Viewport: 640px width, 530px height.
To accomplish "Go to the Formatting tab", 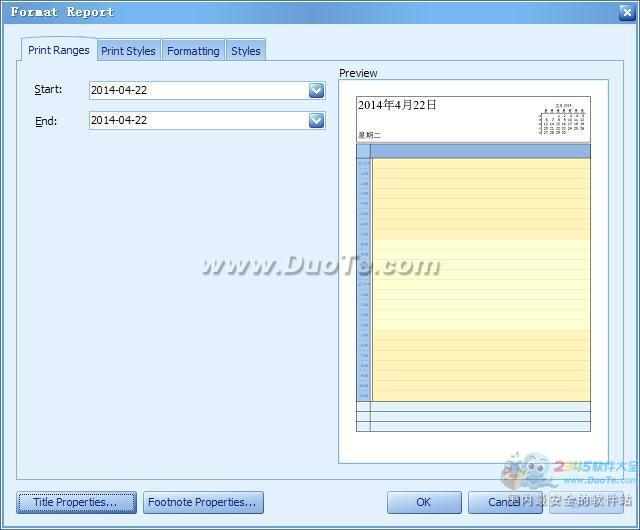I will click(x=193, y=51).
